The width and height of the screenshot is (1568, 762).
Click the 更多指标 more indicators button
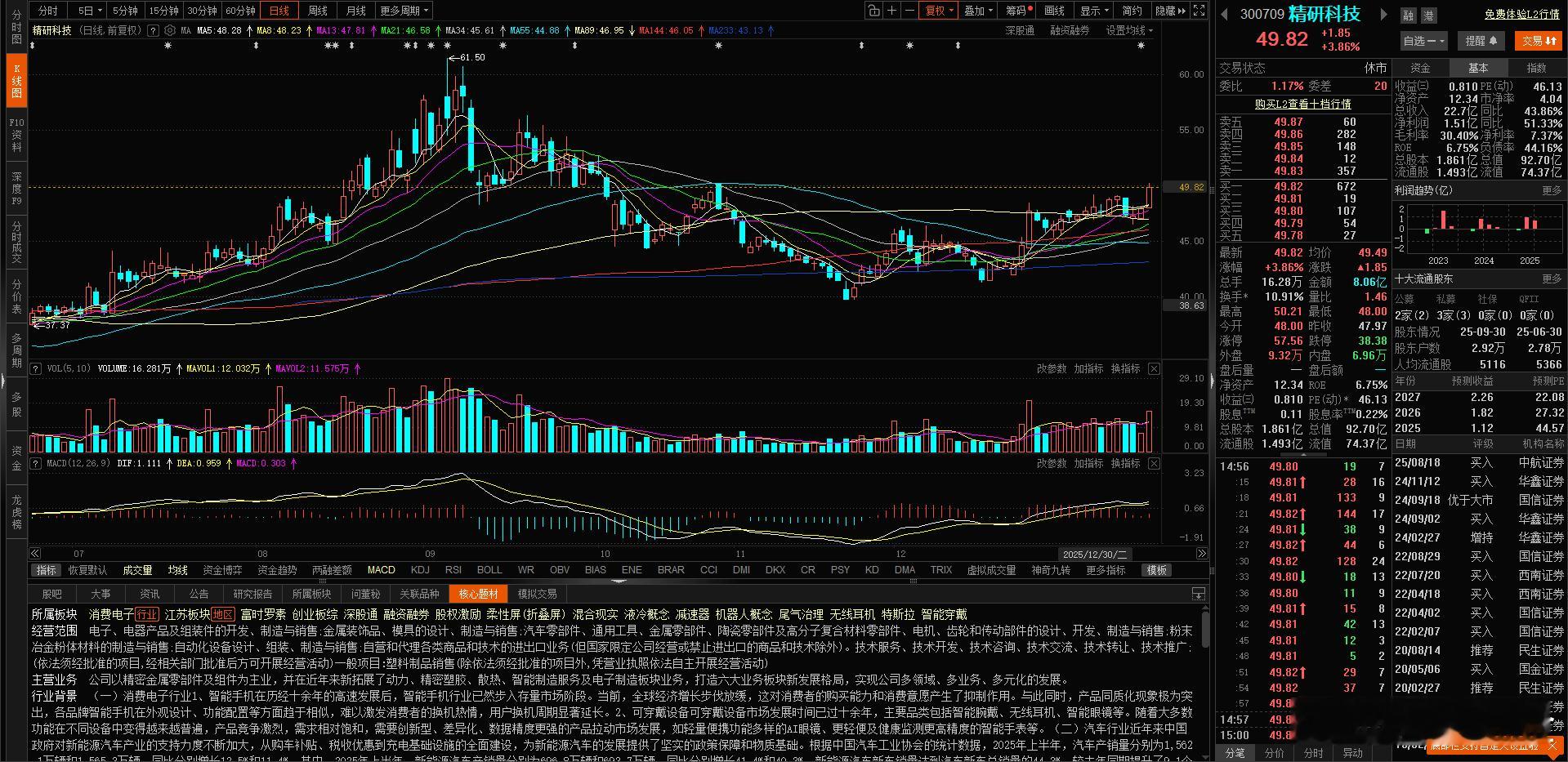pos(1106,570)
